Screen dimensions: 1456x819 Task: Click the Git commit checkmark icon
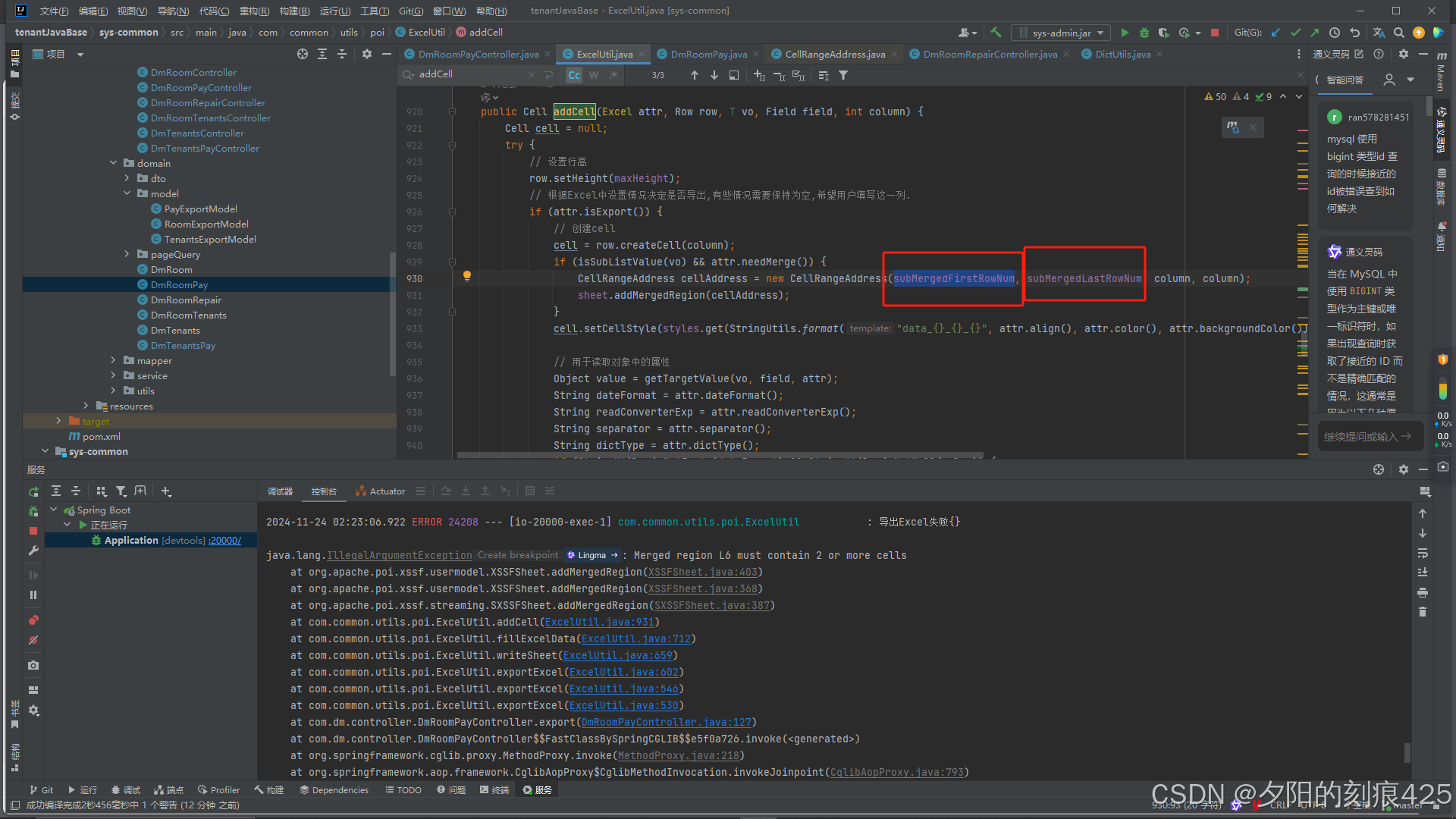(x=1295, y=33)
